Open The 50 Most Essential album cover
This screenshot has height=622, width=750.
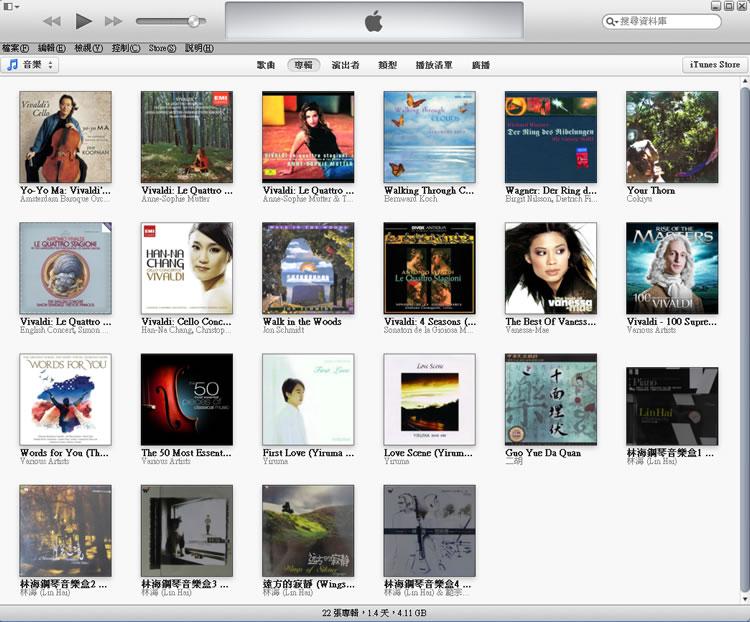[x=187, y=400]
